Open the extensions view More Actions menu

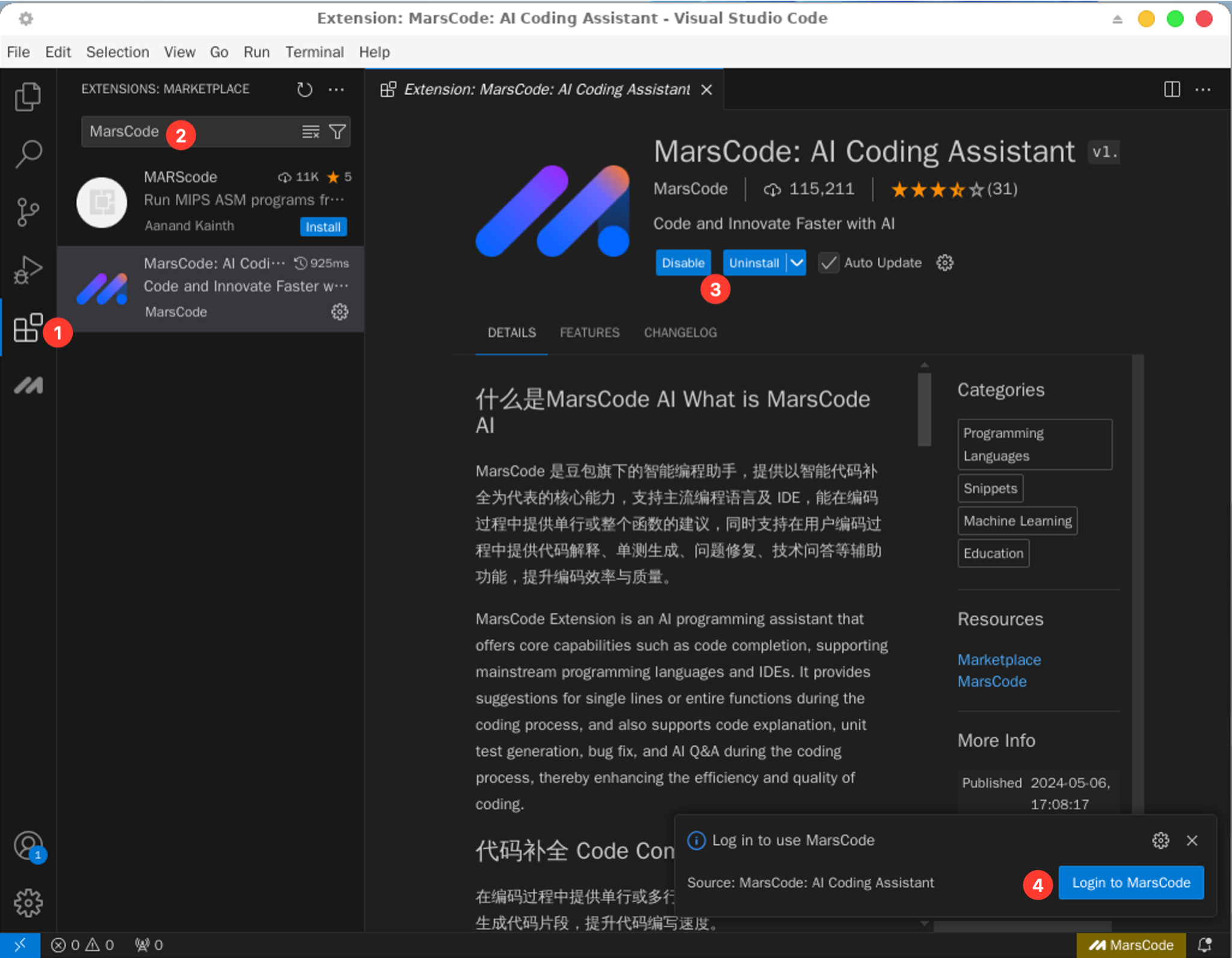click(336, 89)
